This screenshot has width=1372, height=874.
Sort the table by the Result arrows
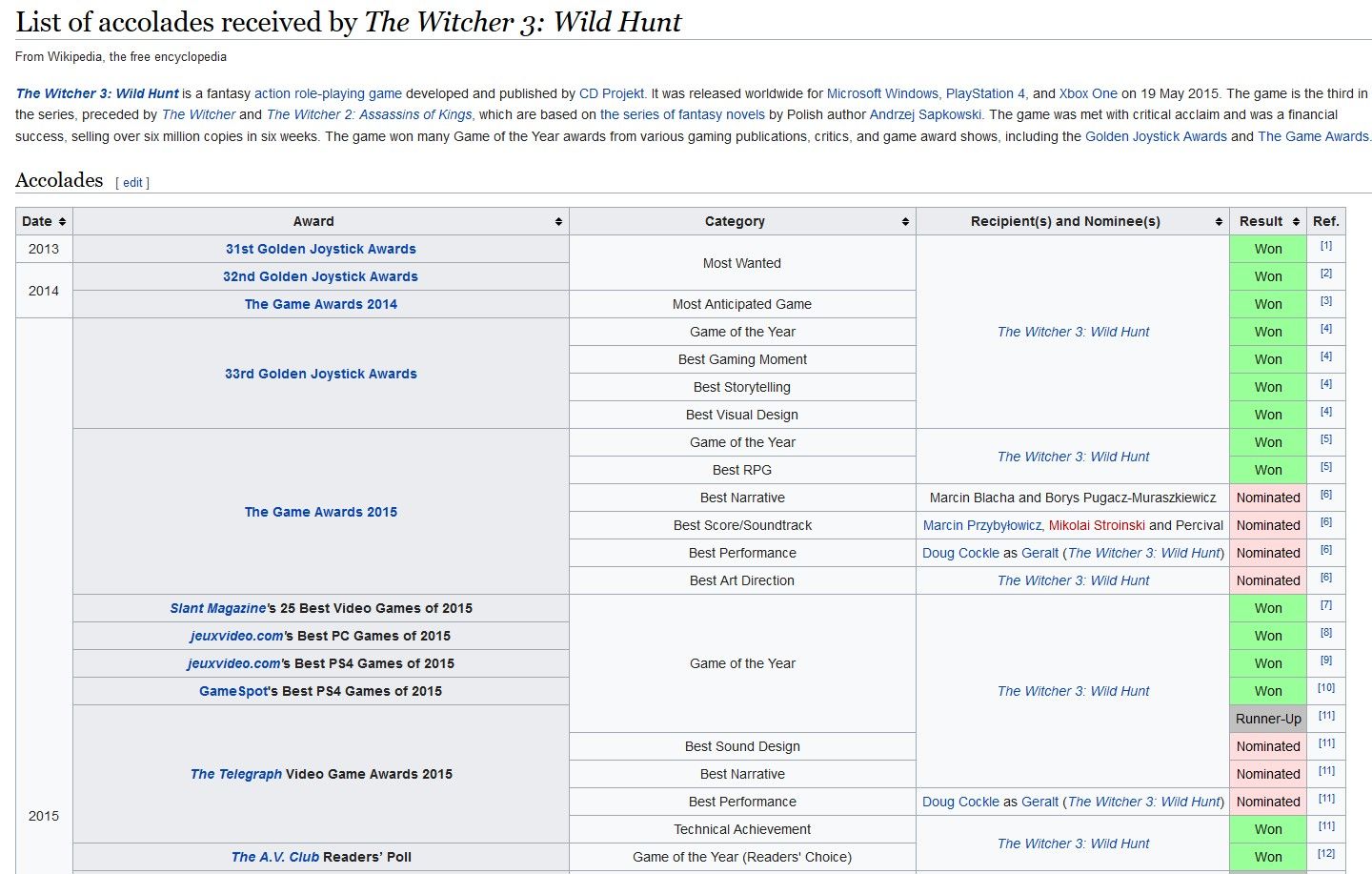point(1296,222)
